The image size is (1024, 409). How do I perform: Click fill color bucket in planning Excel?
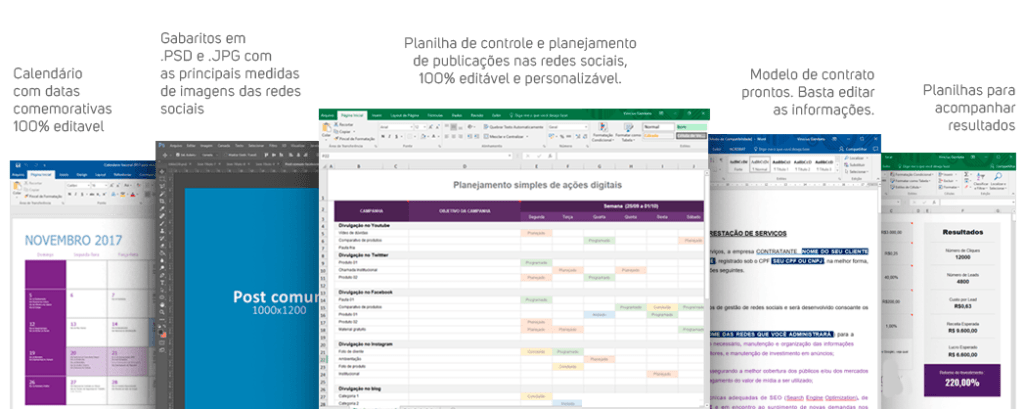click(423, 137)
